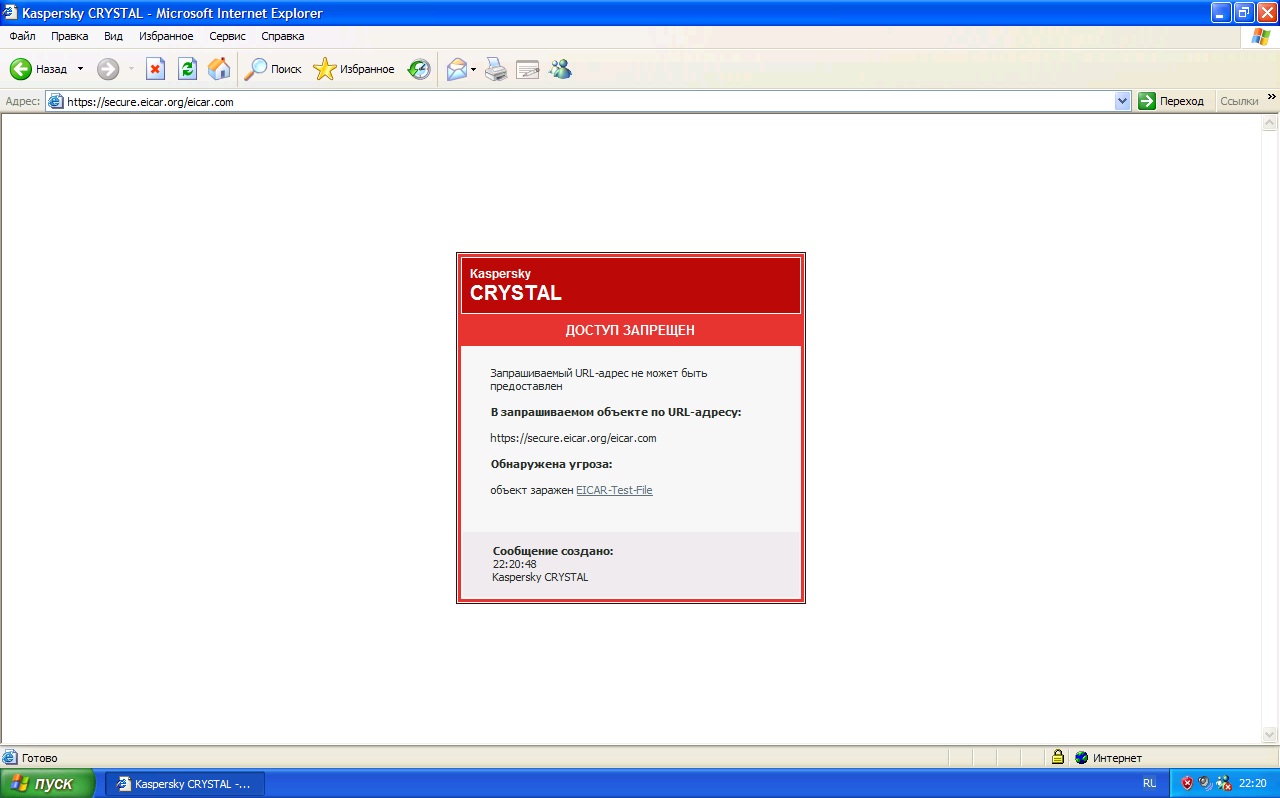The image size is (1280, 798).
Task: Click the scroll up arrow of page scrollbar
Action: click(1270, 124)
